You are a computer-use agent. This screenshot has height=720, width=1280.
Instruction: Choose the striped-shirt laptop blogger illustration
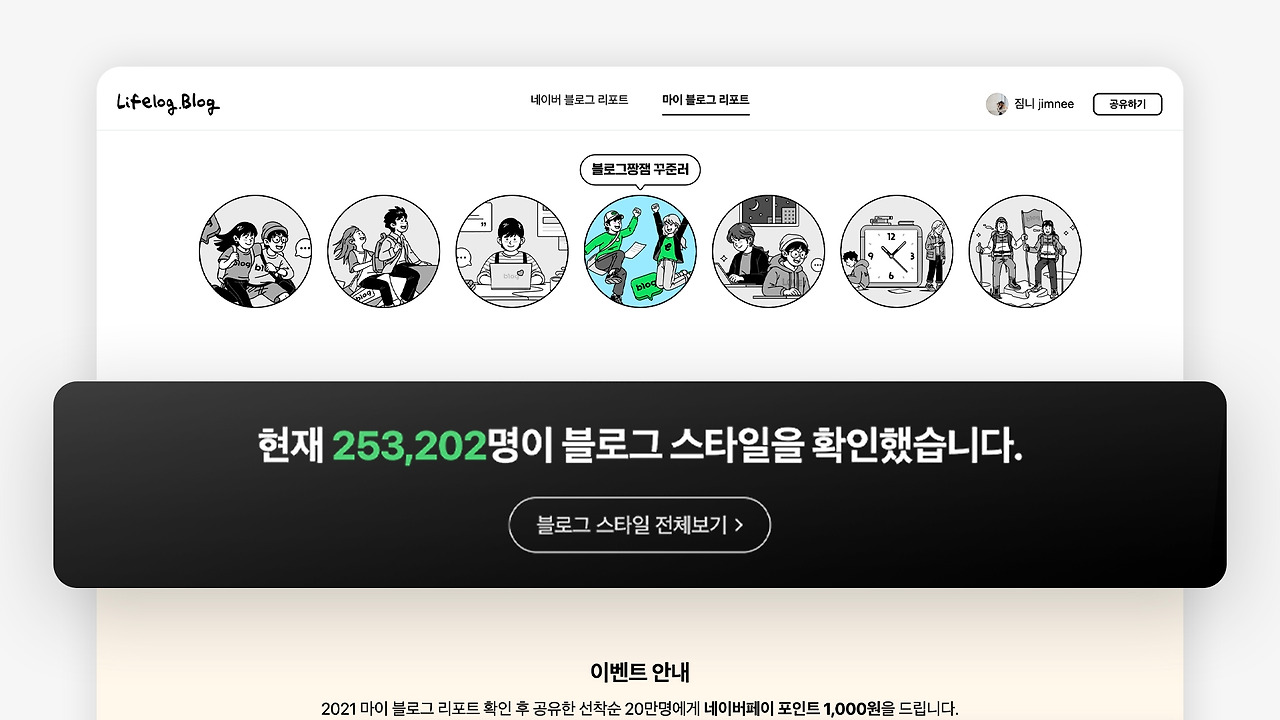[511, 251]
